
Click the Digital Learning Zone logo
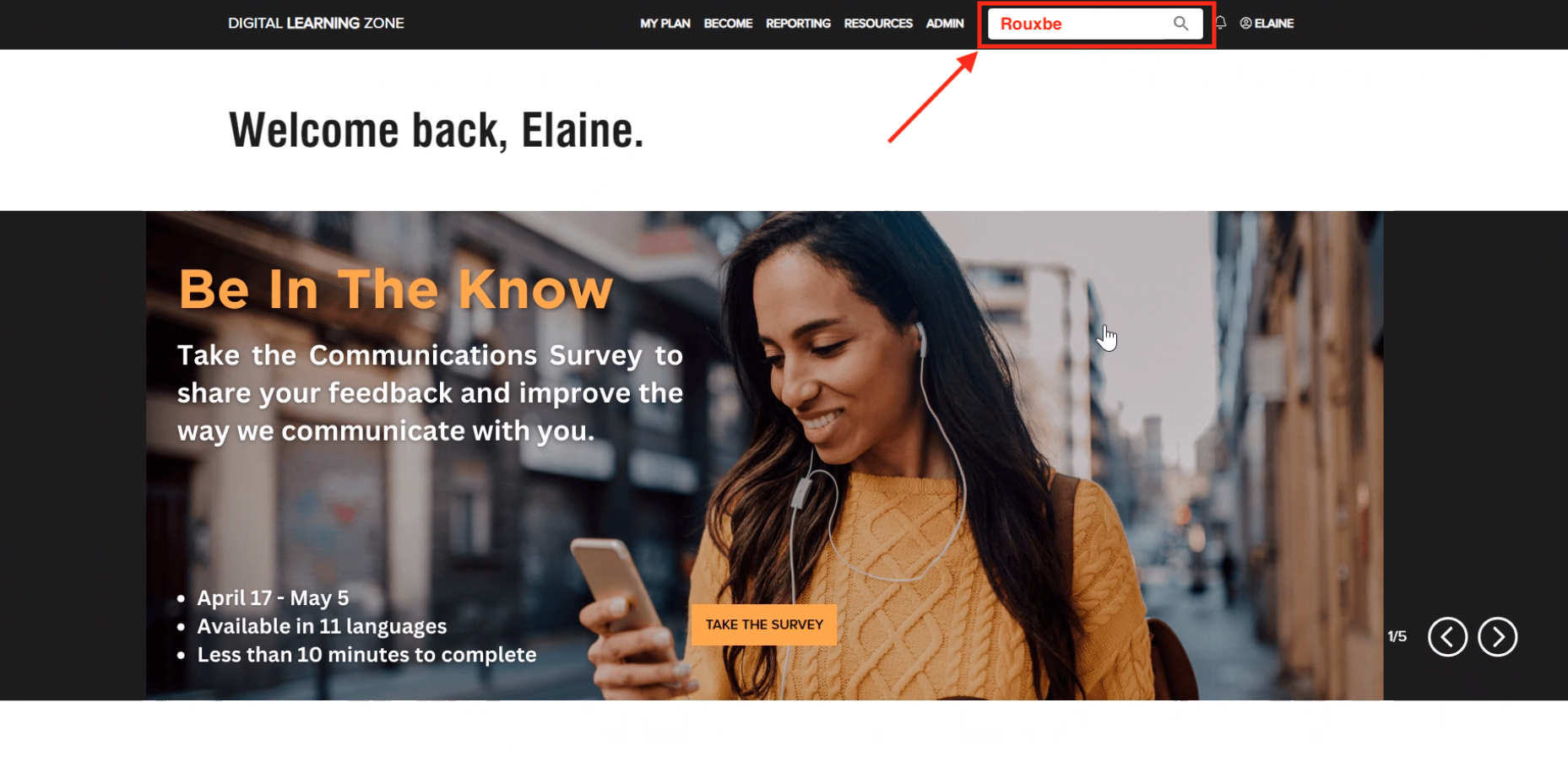(316, 24)
